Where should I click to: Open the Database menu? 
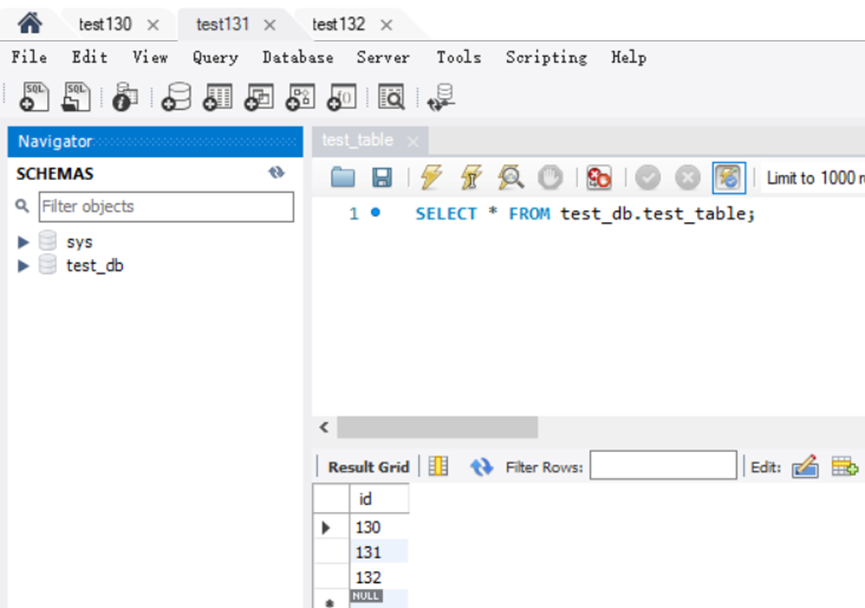point(297,58)
